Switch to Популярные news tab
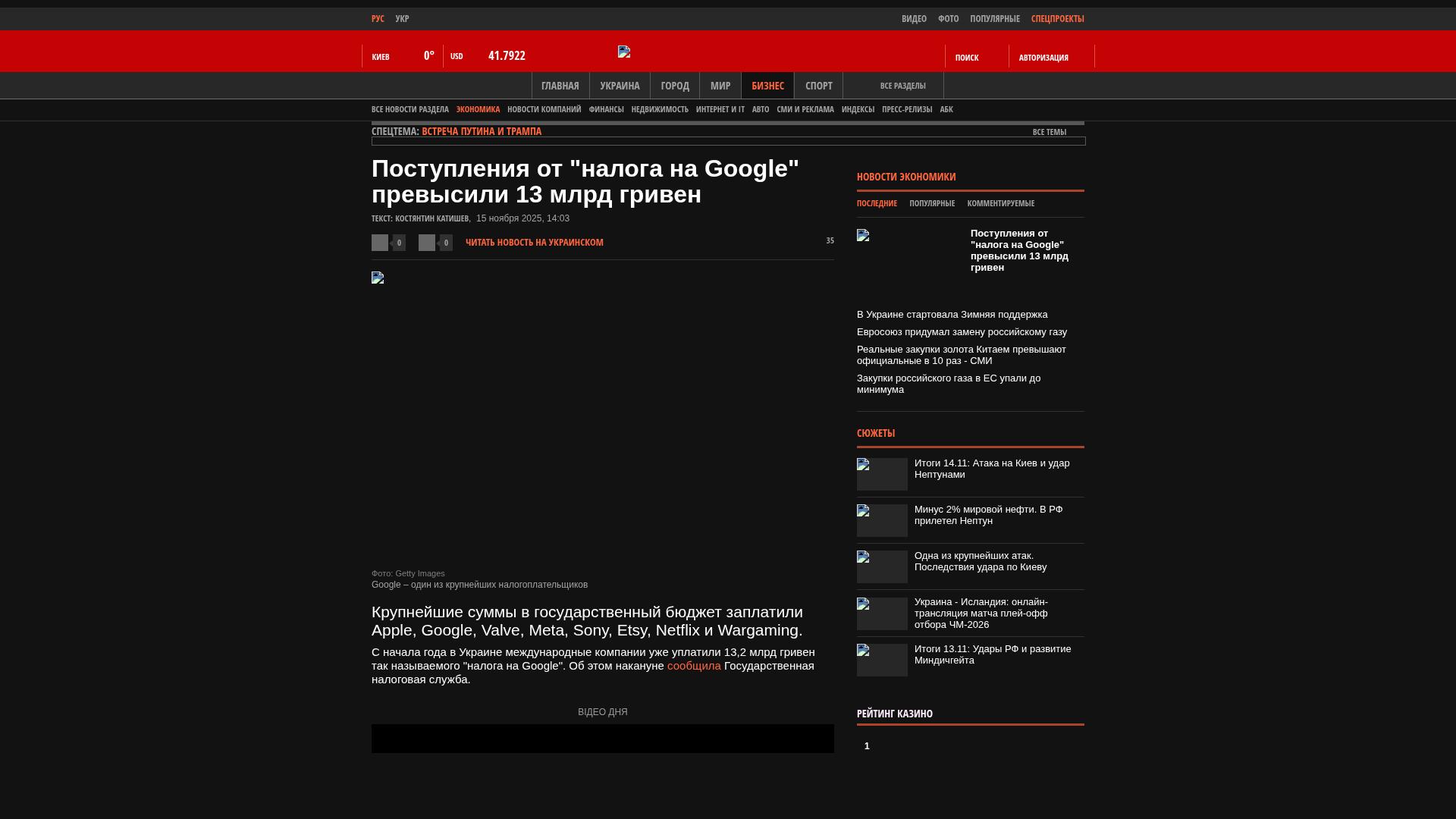Viewport: 1456px width, 819px height. pyautogui.click(x=932, y=203)
